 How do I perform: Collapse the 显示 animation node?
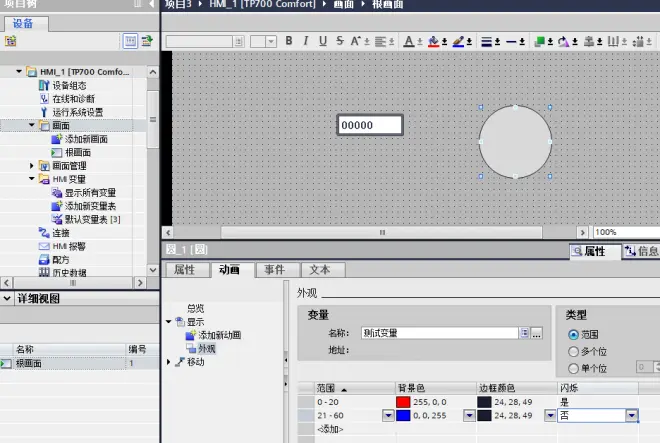coord(169,322)
